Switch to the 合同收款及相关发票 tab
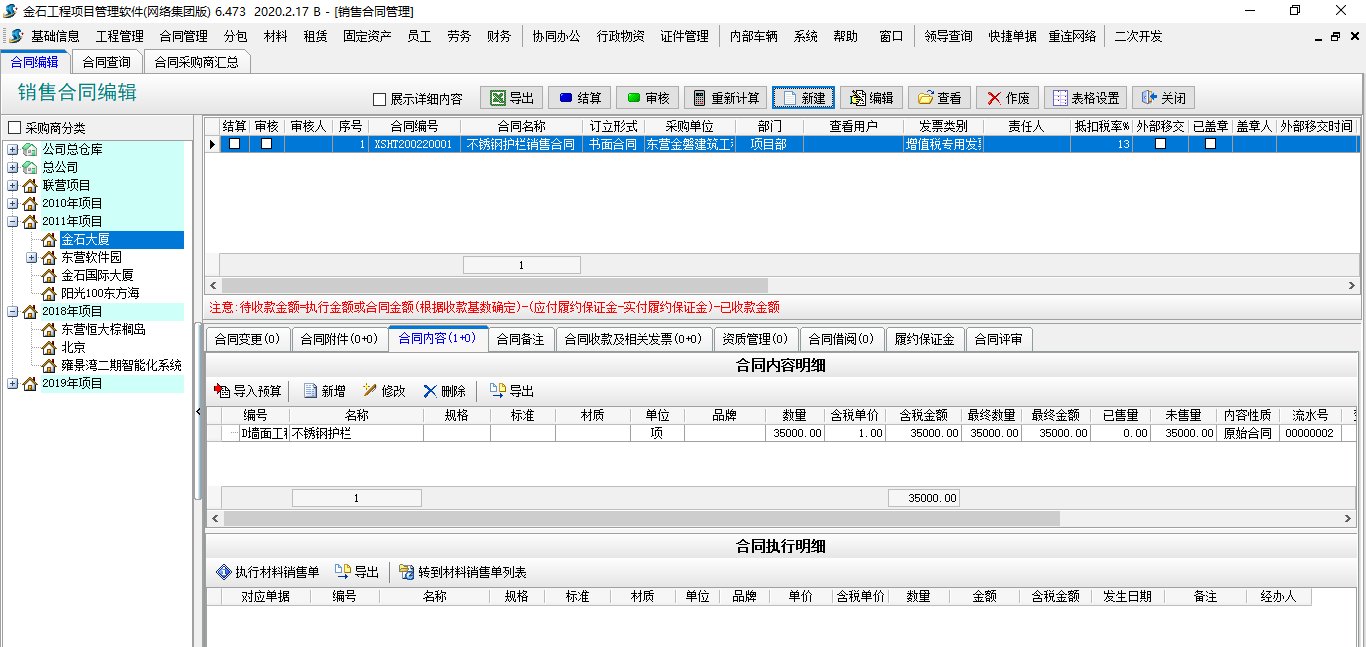The height and width of the screenshot is (647, 1366). pos(633,339)
